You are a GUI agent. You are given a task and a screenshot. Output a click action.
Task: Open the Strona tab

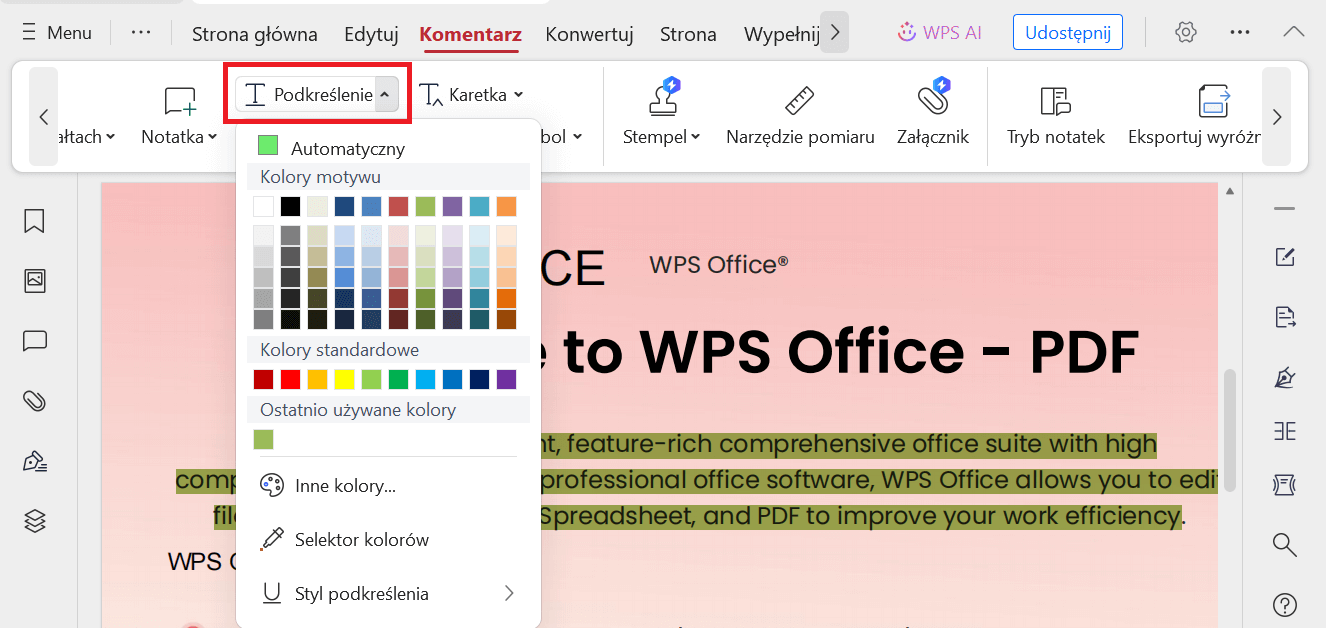pos(688,34)
